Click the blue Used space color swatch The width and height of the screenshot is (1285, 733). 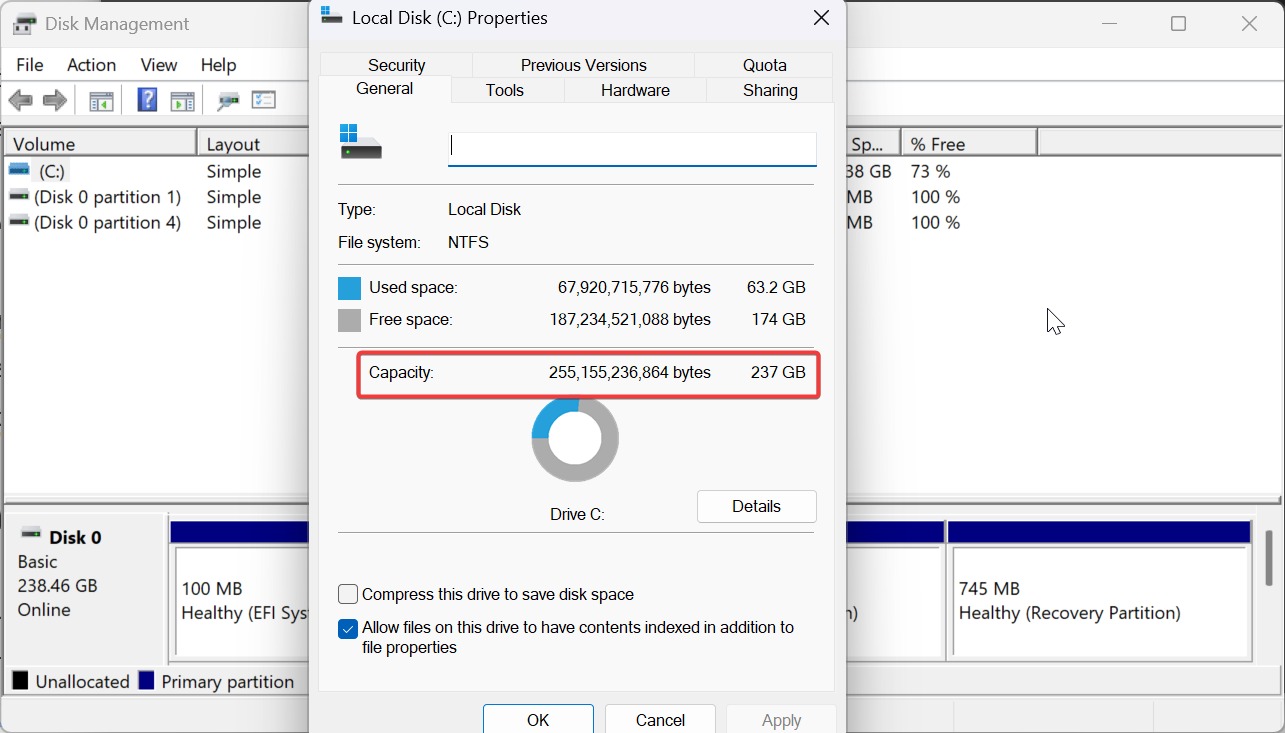coord(349,288)
